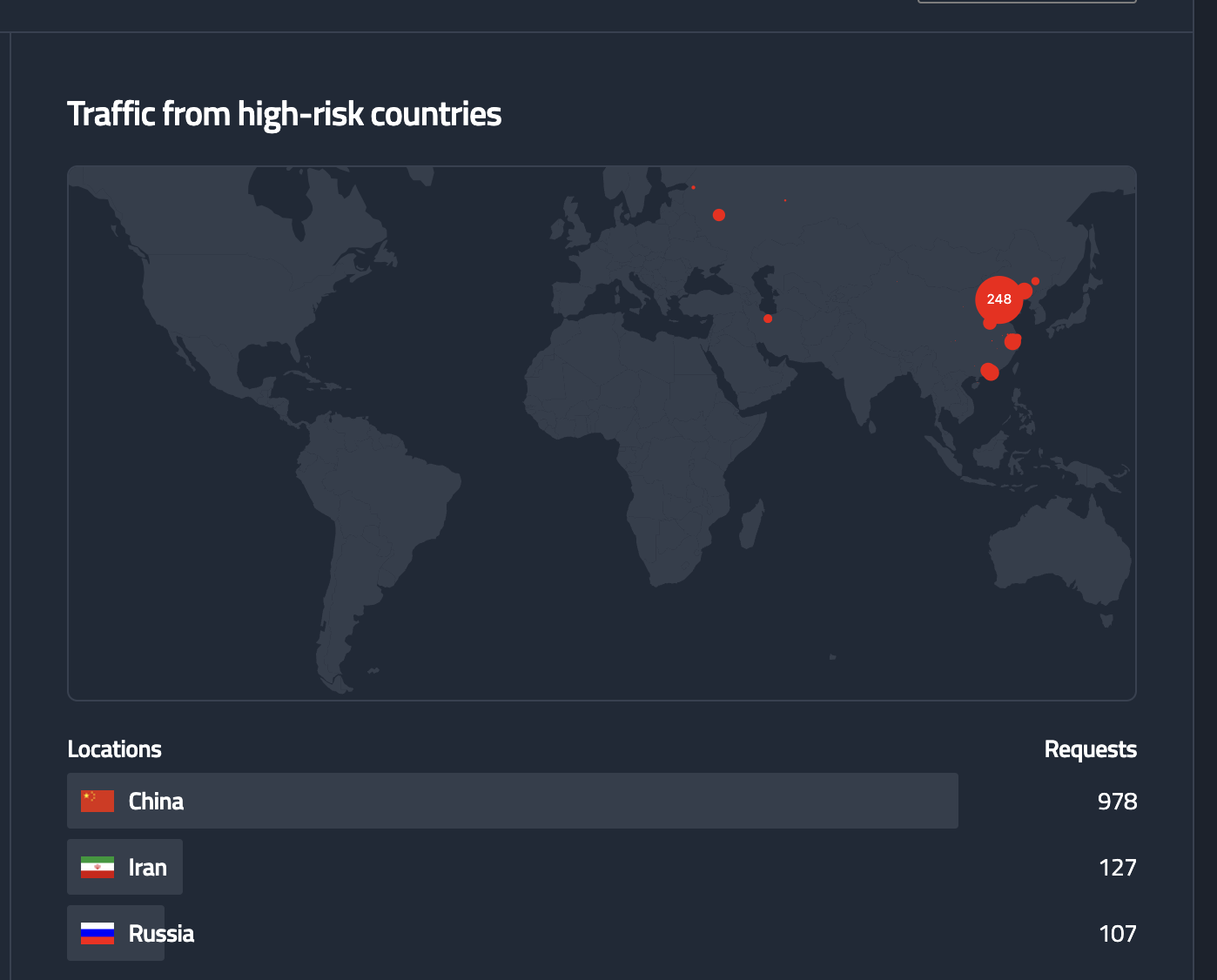This screenshot has width=1217, height=980.
Task: Click the Traffic from high-risk countries heading
Action: click(x=284, y=114)
